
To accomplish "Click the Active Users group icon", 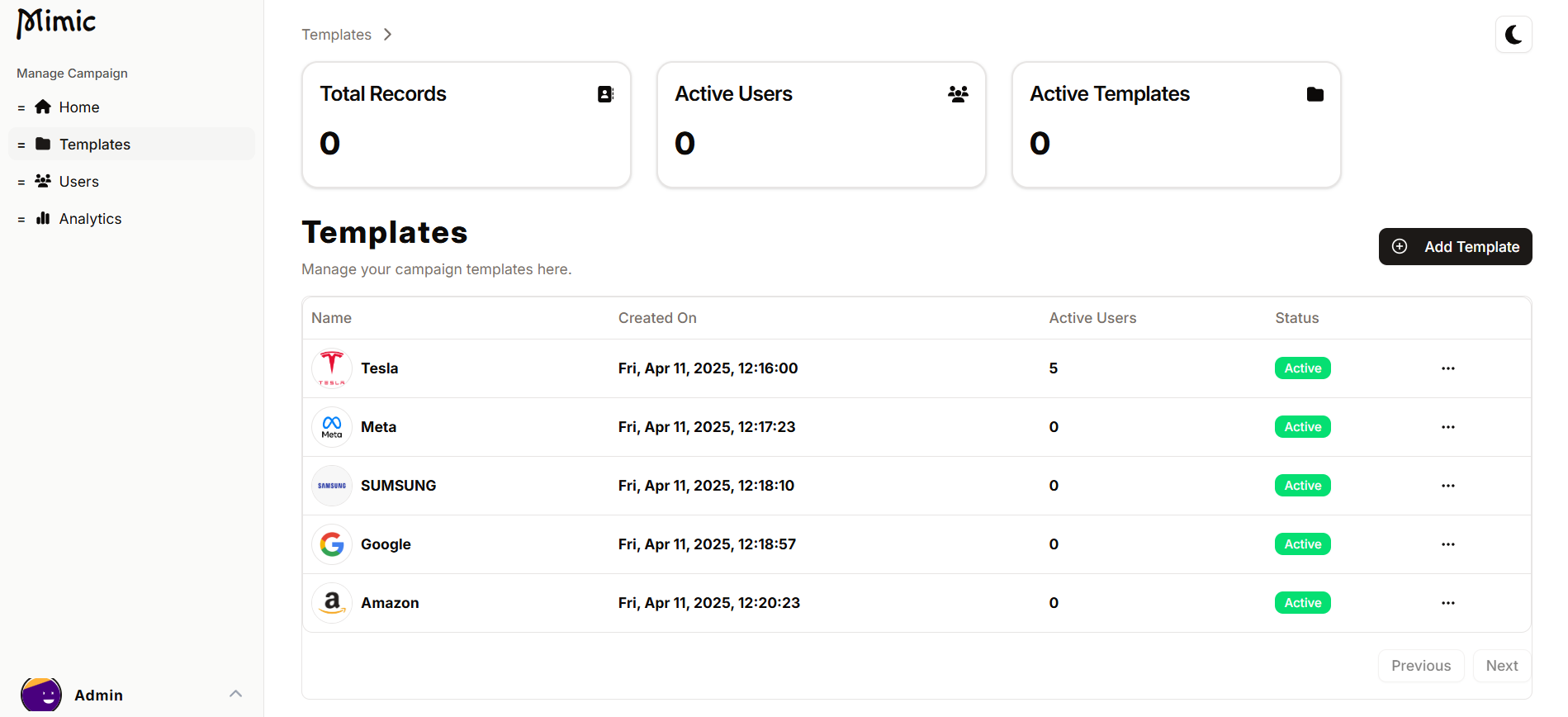I will click(x=958, y=94).
